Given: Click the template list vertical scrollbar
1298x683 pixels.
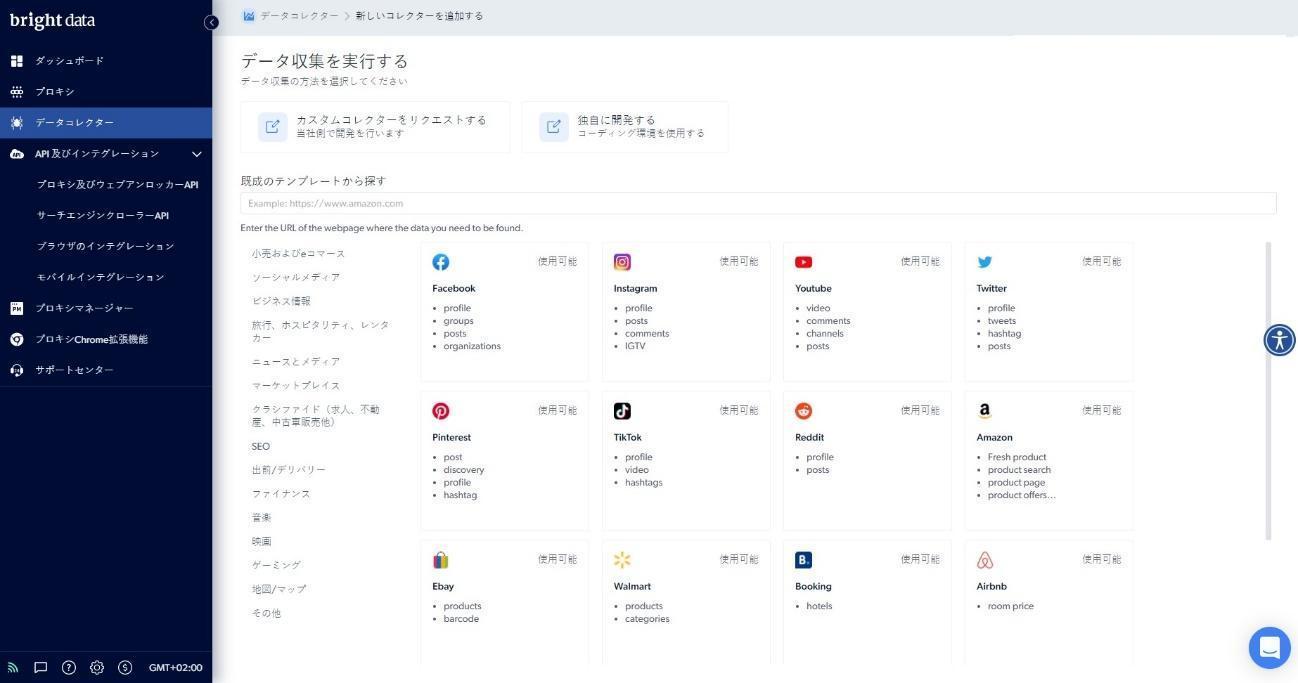Looking at the screenshot, I should 1269,390.
